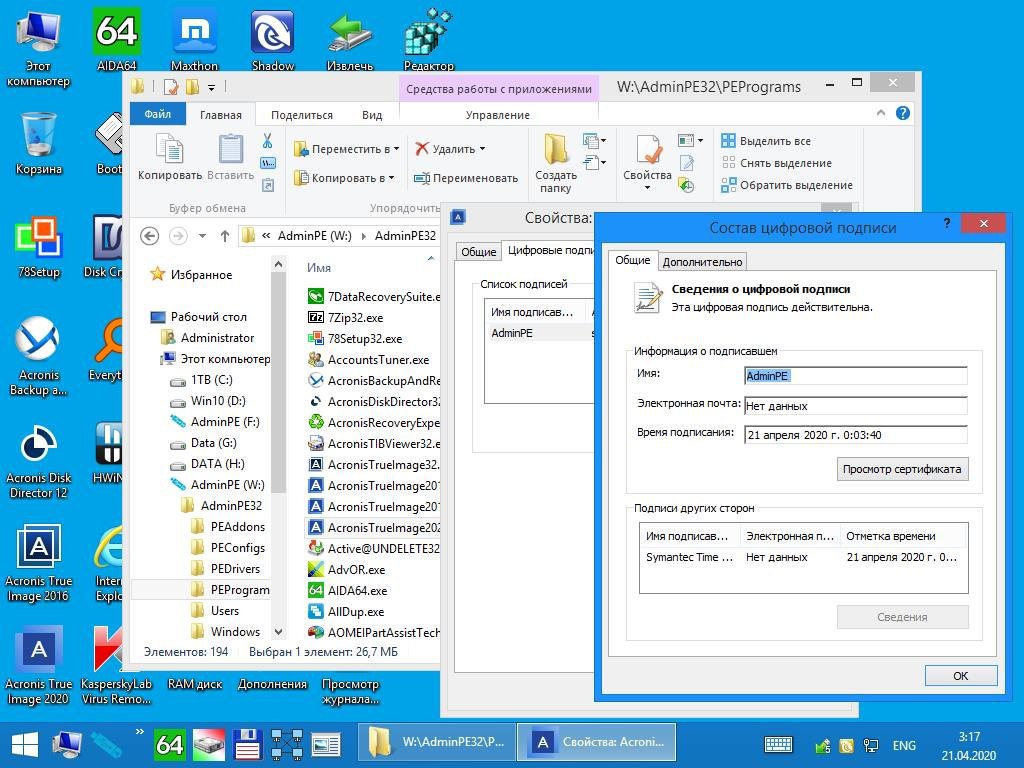Open KasperskyLab Virus Removal desktop icon
Image resolution: width=1024 pixels, height=768 pixels.
point(116,666)
